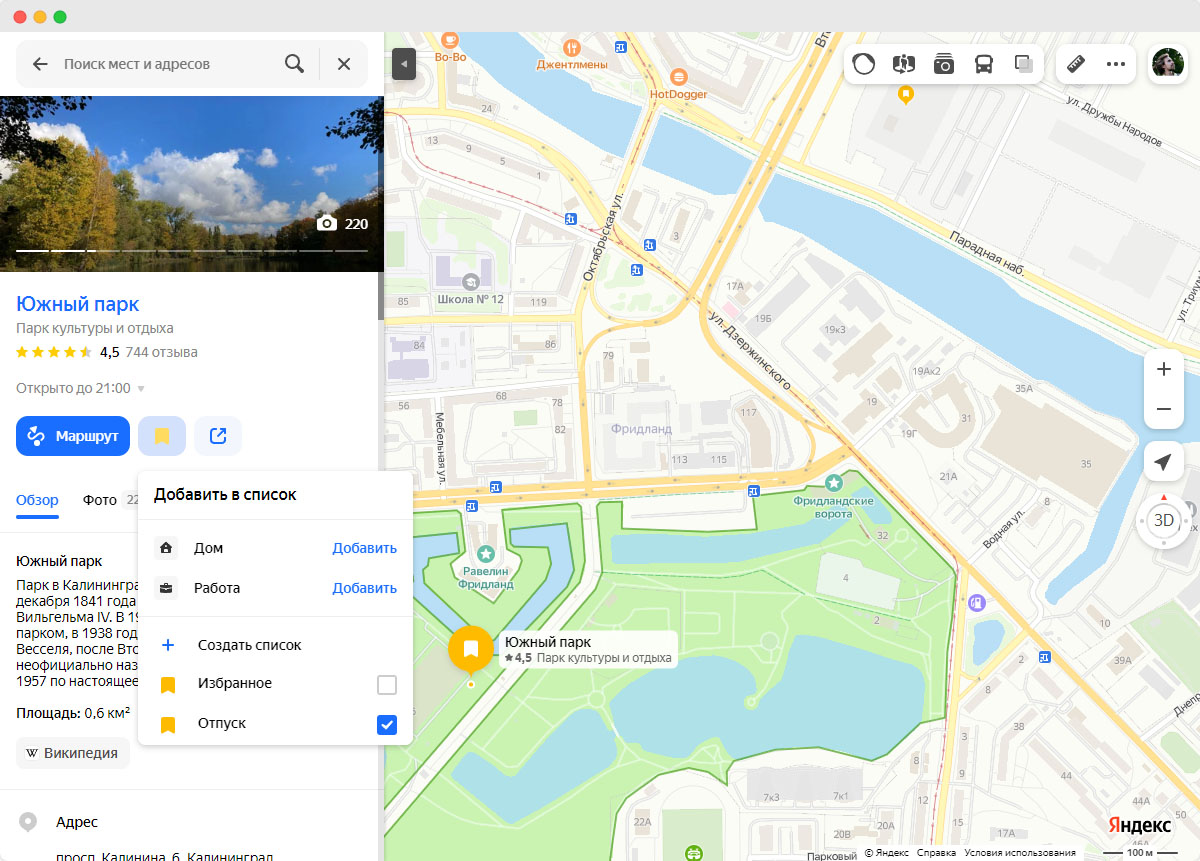
Task: Click the zoom in plus button
Action: 1163,369
